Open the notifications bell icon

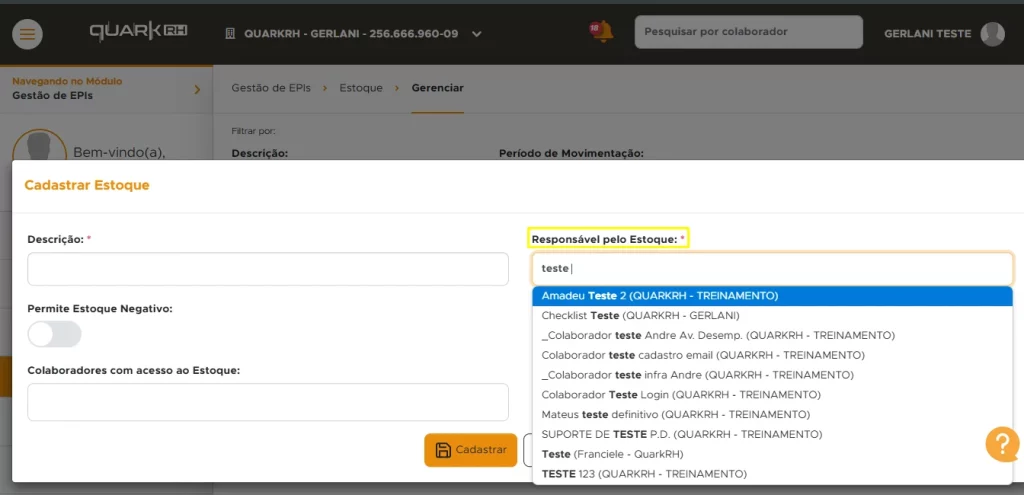click(x=601, y=32)
